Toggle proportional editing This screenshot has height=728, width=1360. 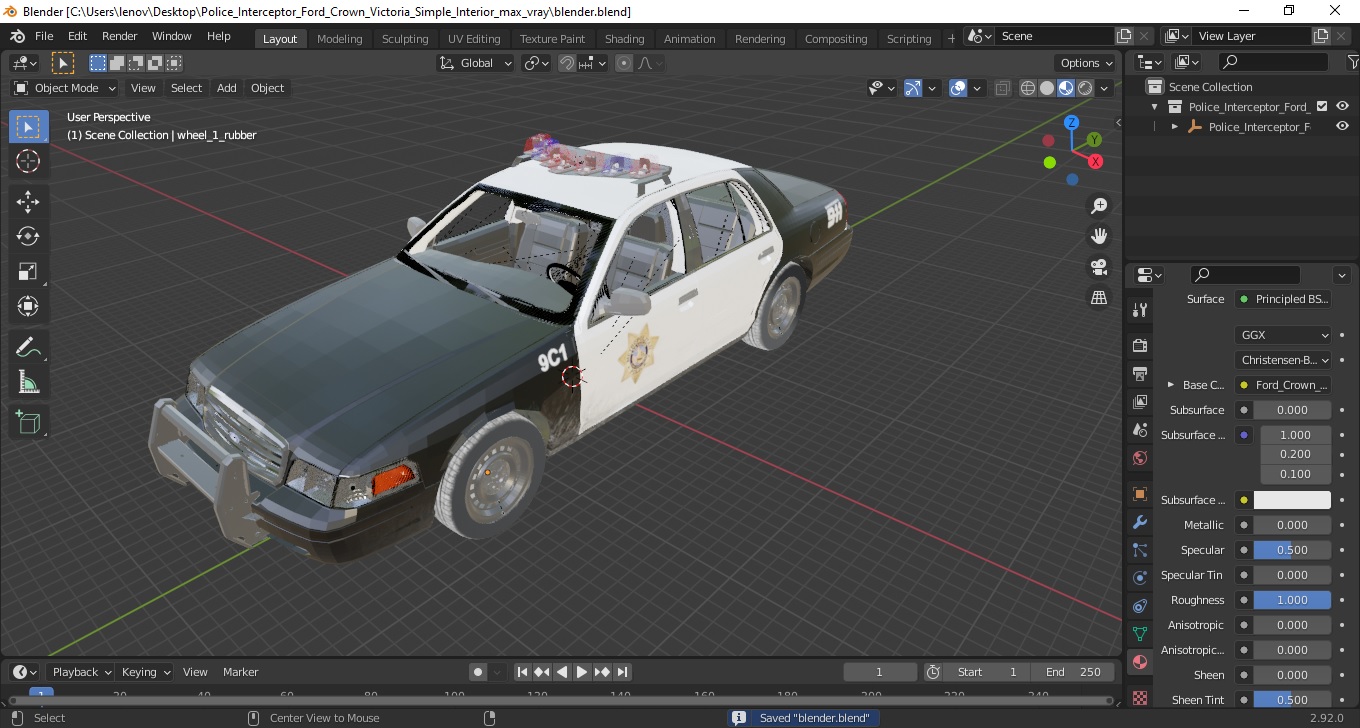[624, 63]
